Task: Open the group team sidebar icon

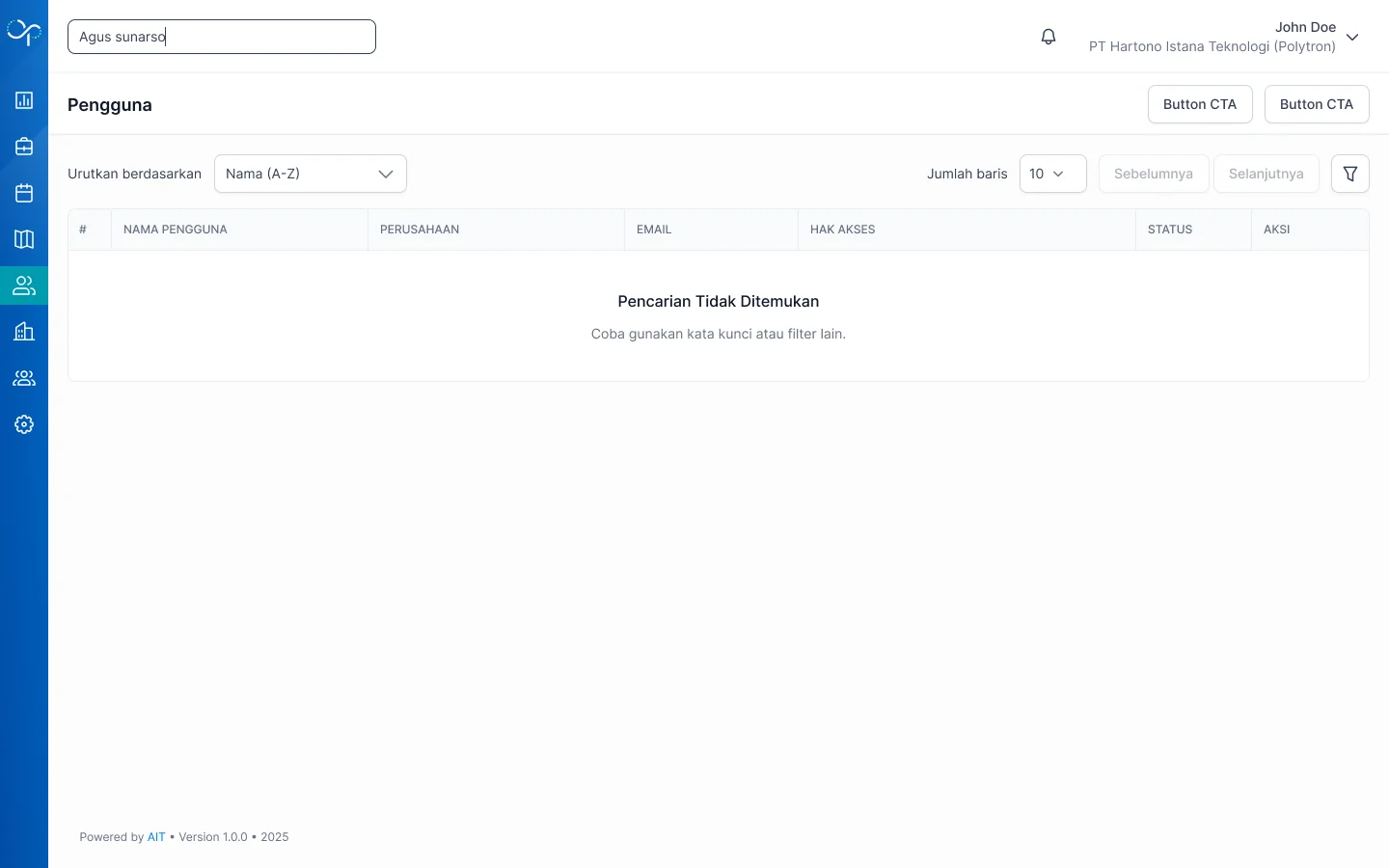Action: (24, 378)
